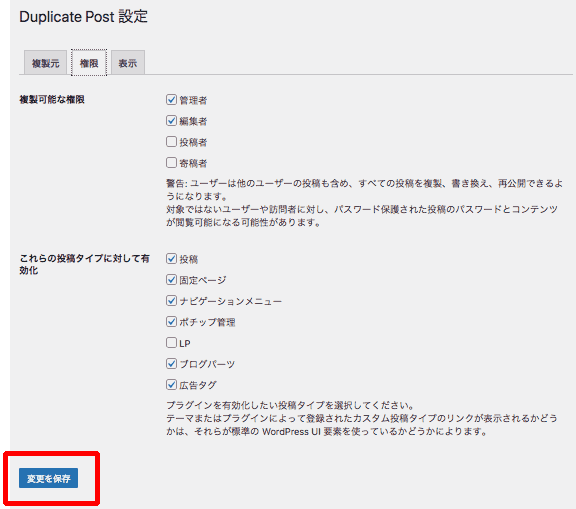
Task: Open the 表示 tab
Action: pos(128,63)
